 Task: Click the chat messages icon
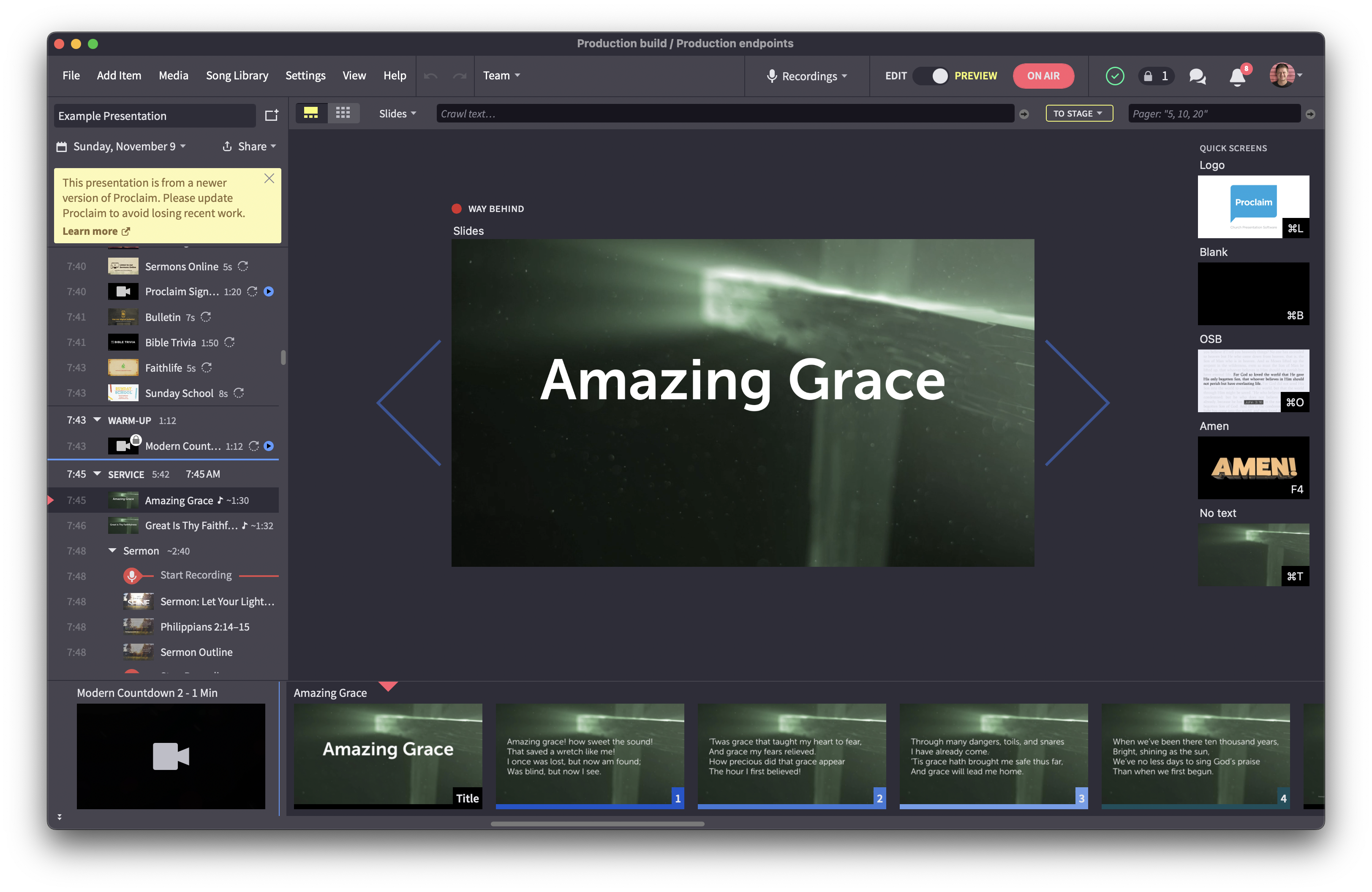click(1197, 76)
